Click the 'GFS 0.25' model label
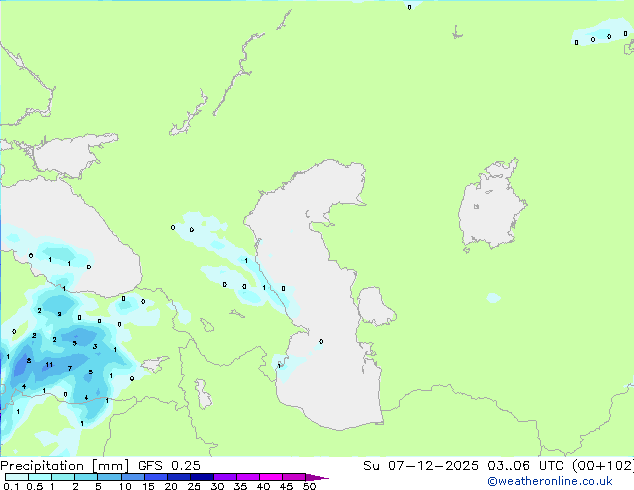Viewport: 634px width, 490px height. point(169,466)
